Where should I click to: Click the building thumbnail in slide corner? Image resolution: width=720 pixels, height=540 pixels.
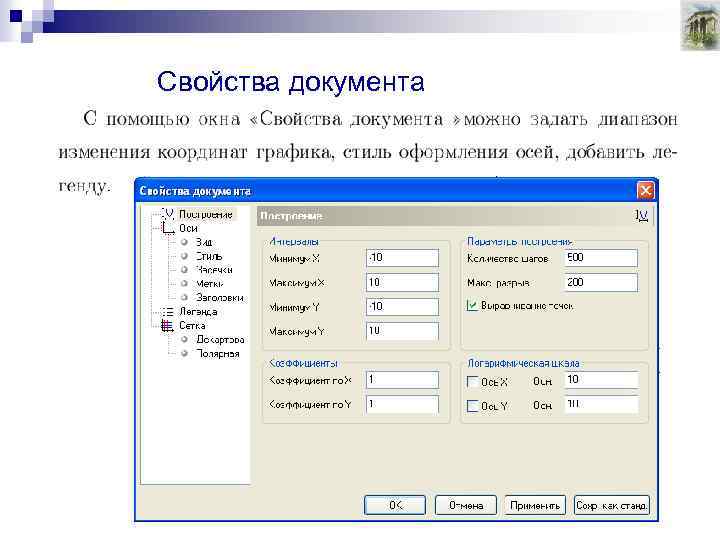[700, 25]
